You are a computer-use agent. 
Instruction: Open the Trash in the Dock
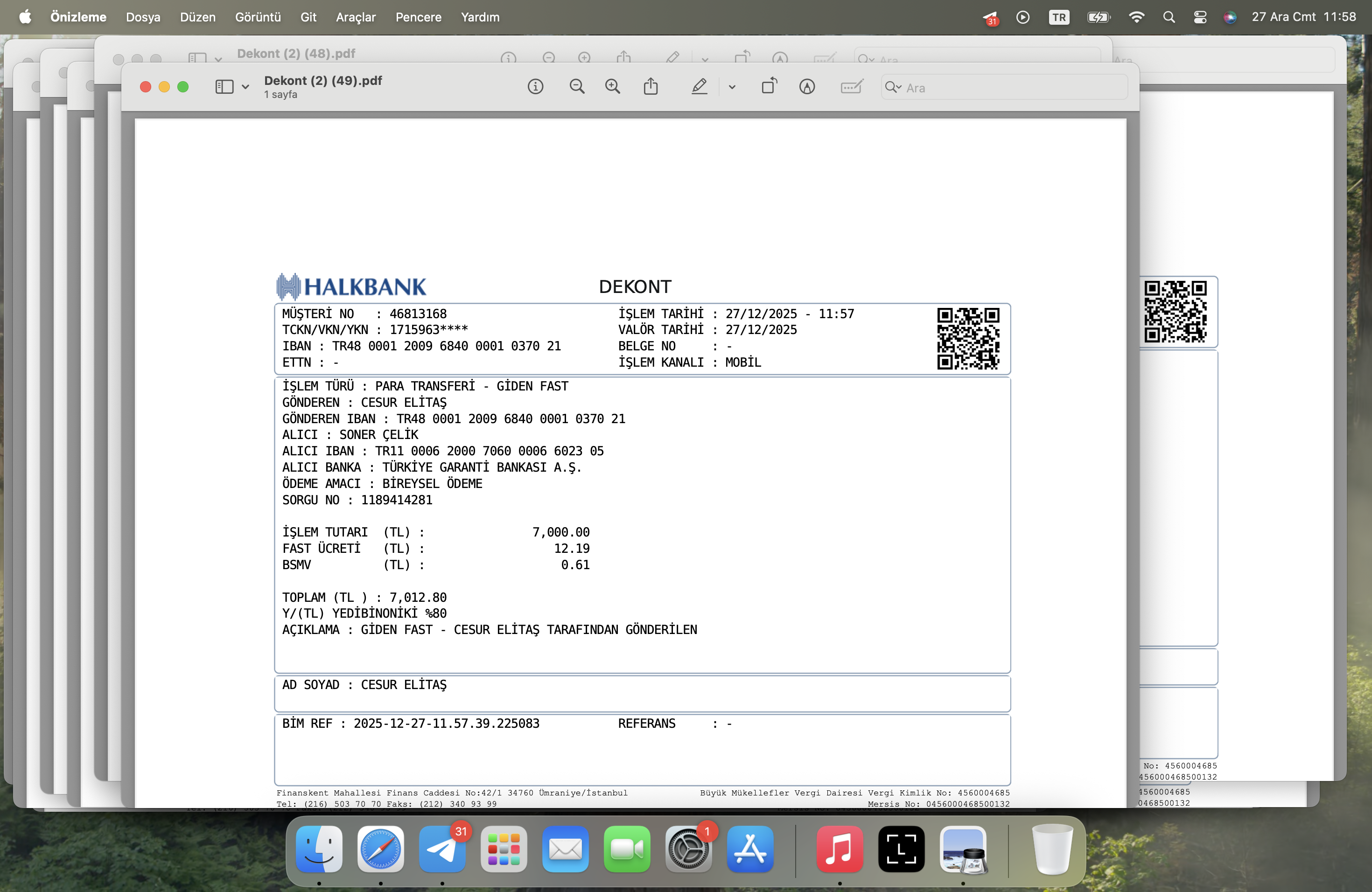(1052, 849)
